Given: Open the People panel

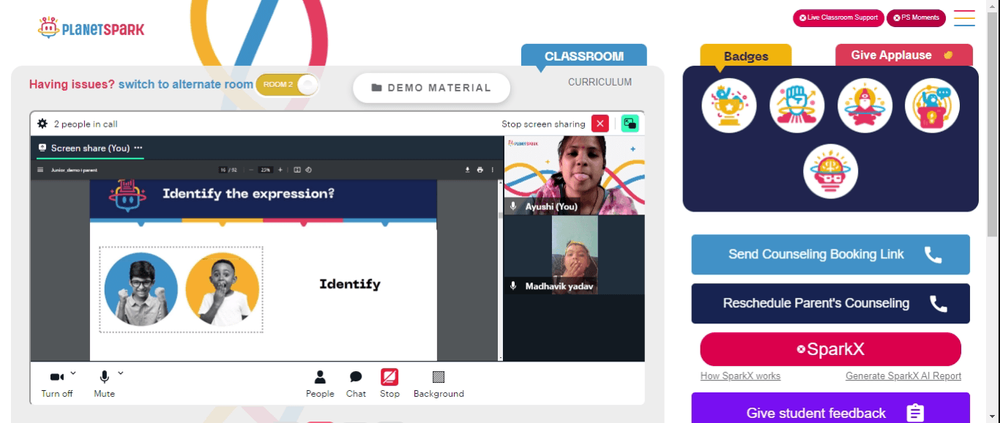Looking at the screenshot, I should pyautogui.click(x=320, y=384).
